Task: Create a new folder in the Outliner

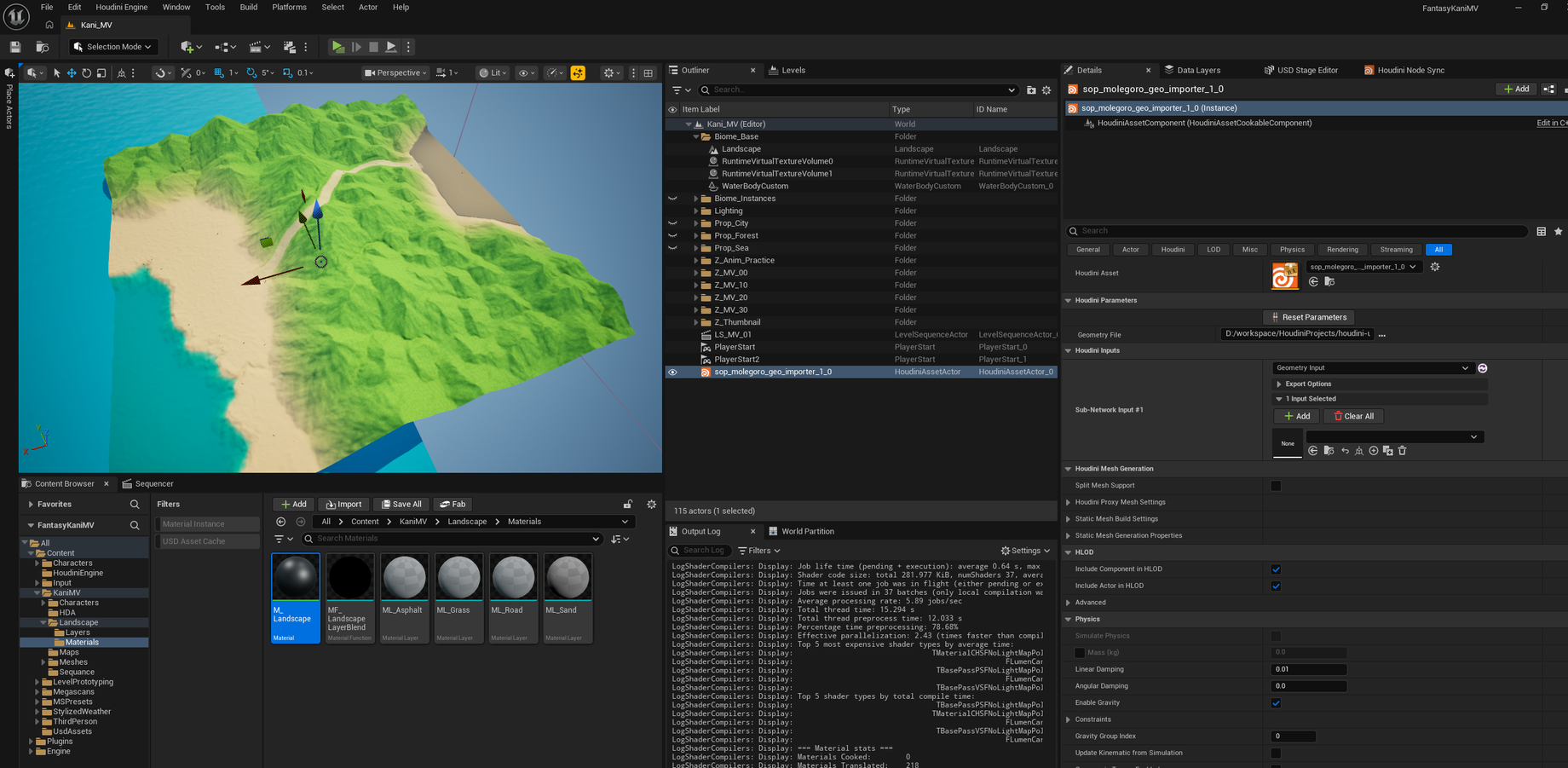Action: click(1031, 90)
